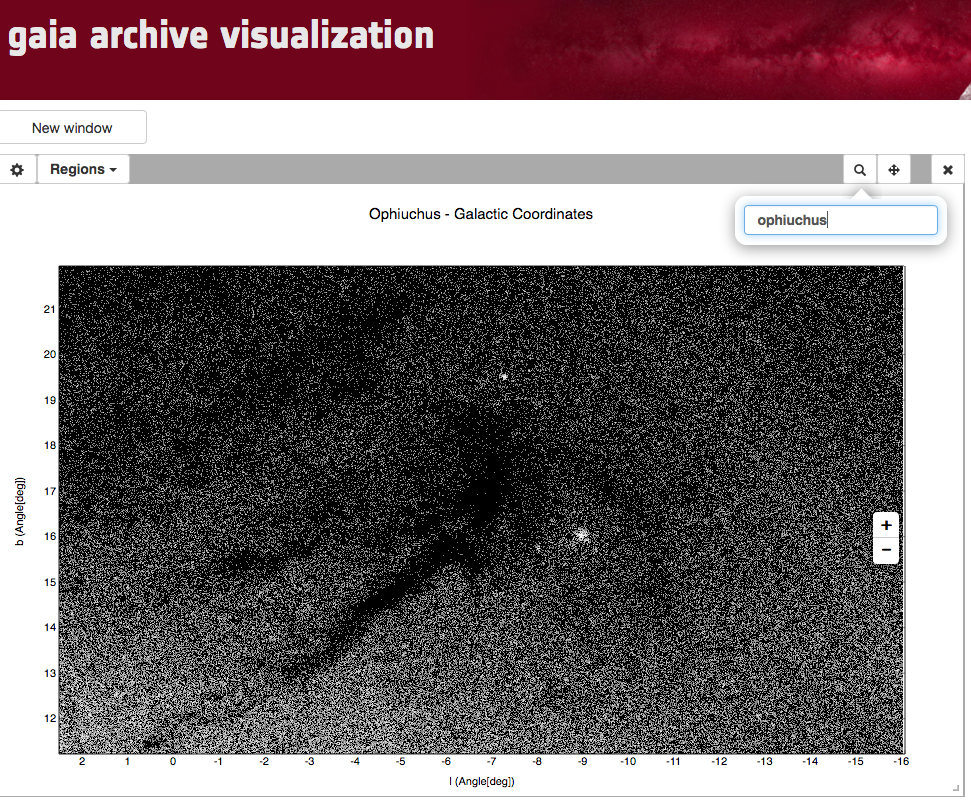Focus the search field containing 'ophiuchus'
Screen dimensions: 971x805
click(x=840, y=220)
